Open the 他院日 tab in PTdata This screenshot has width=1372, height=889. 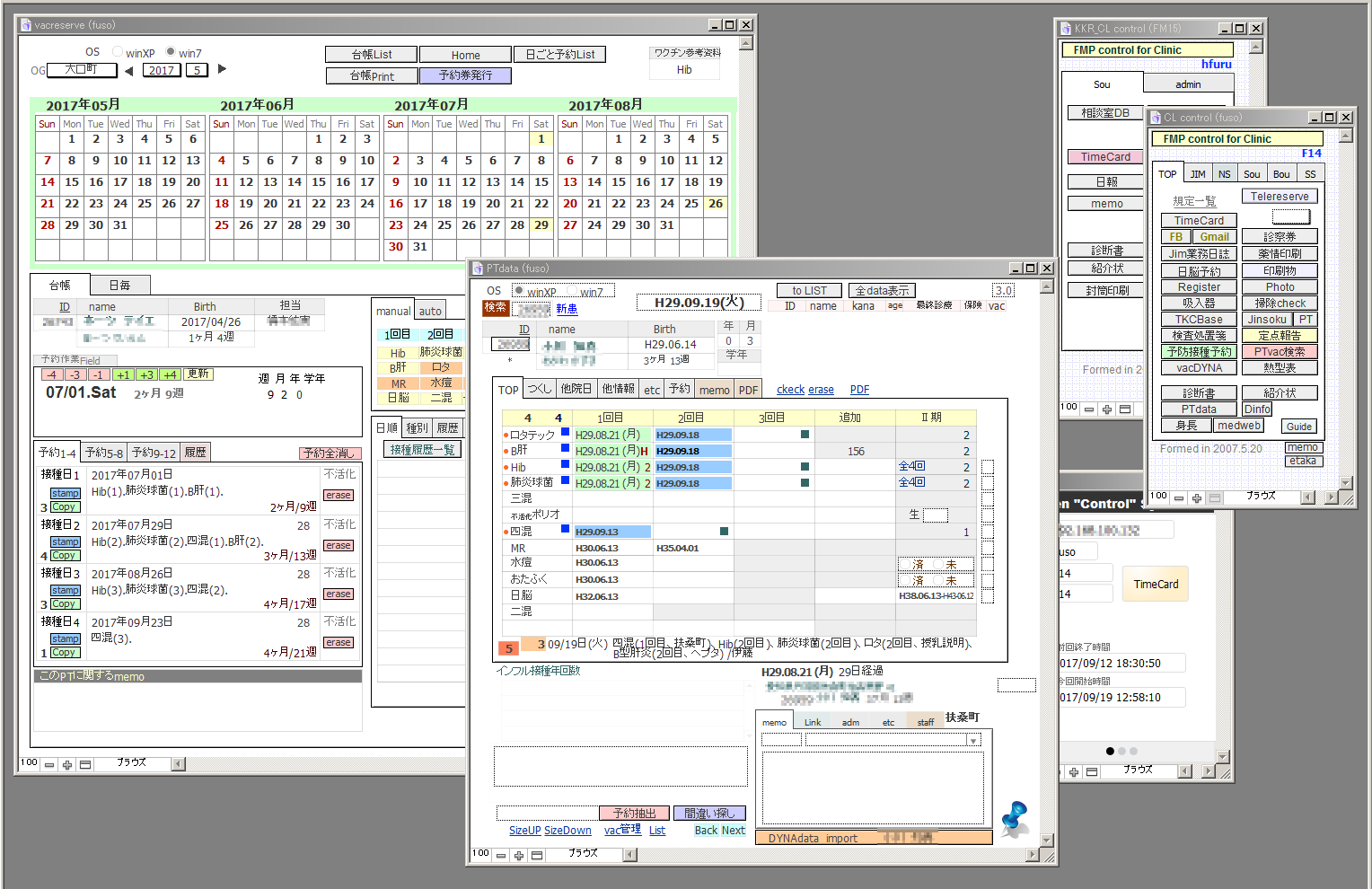click(576, 389)
